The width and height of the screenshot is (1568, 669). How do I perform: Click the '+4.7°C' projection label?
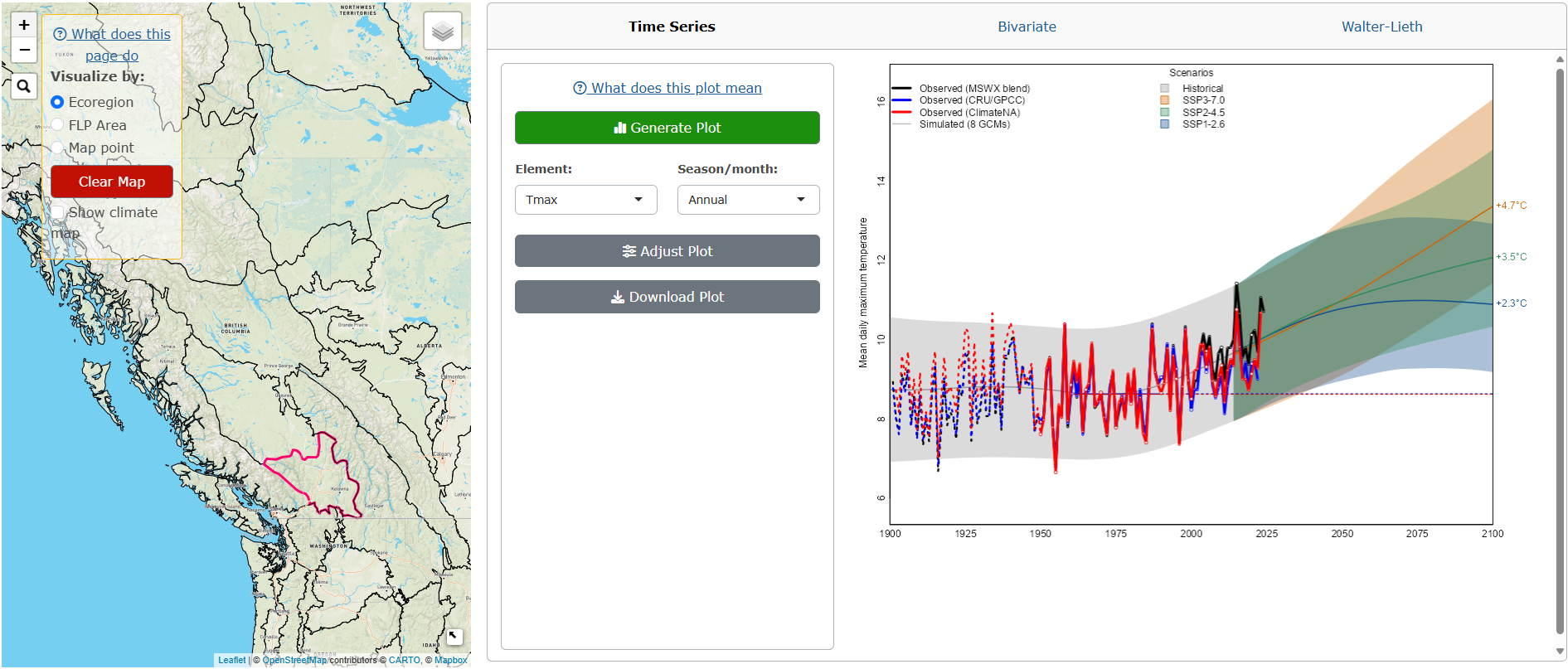(x=1512, y=206)
